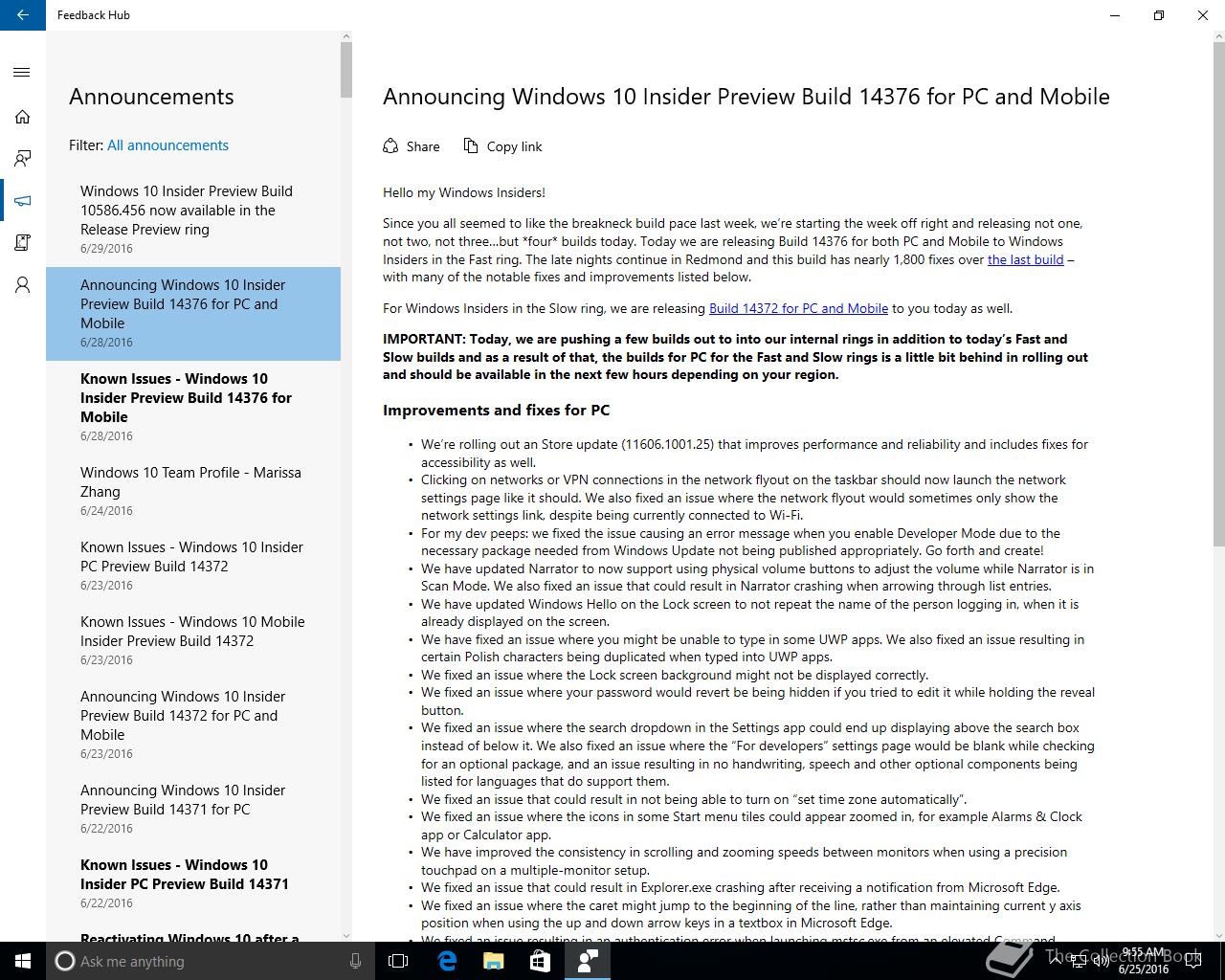Select Announcing Build 14376 for PC and Mobile
The height and width of the screenshot is (980, 1225).
click(x=193, y=313)
